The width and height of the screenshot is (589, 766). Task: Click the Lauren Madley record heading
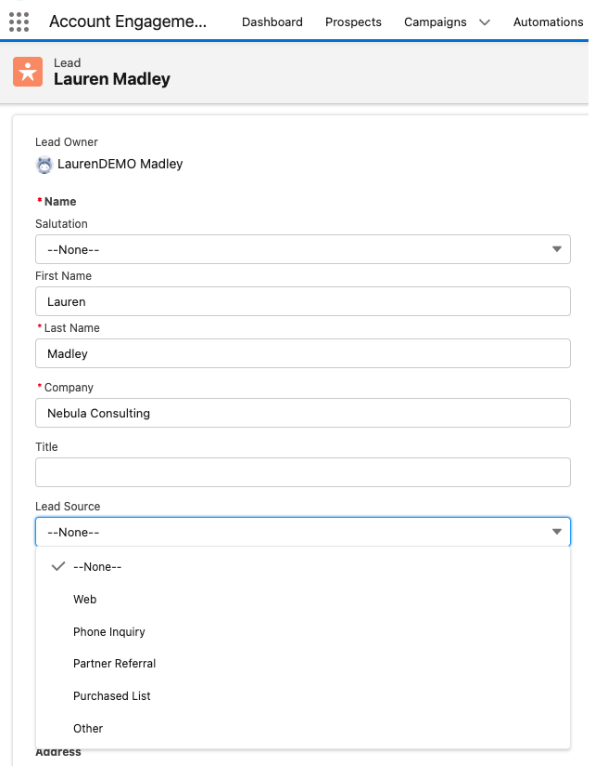click(112, 79)
